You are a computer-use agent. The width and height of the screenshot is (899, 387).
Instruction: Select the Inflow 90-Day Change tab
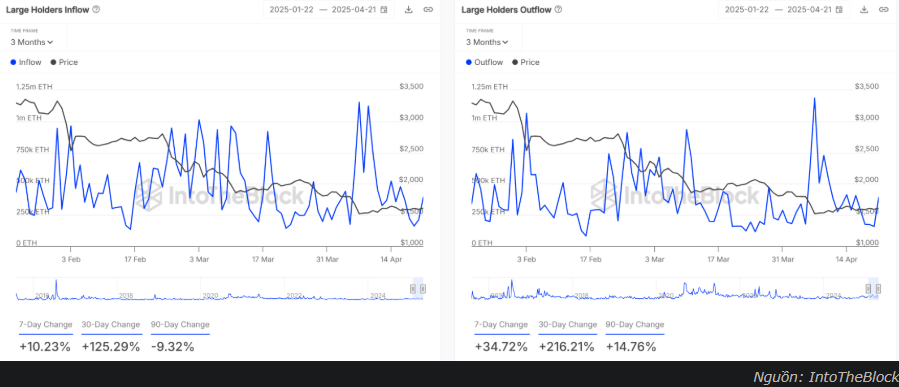(180, 325)
